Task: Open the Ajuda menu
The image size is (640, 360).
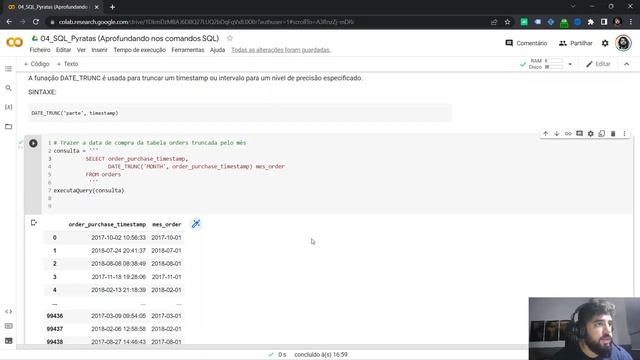Action: pos(218,50)
